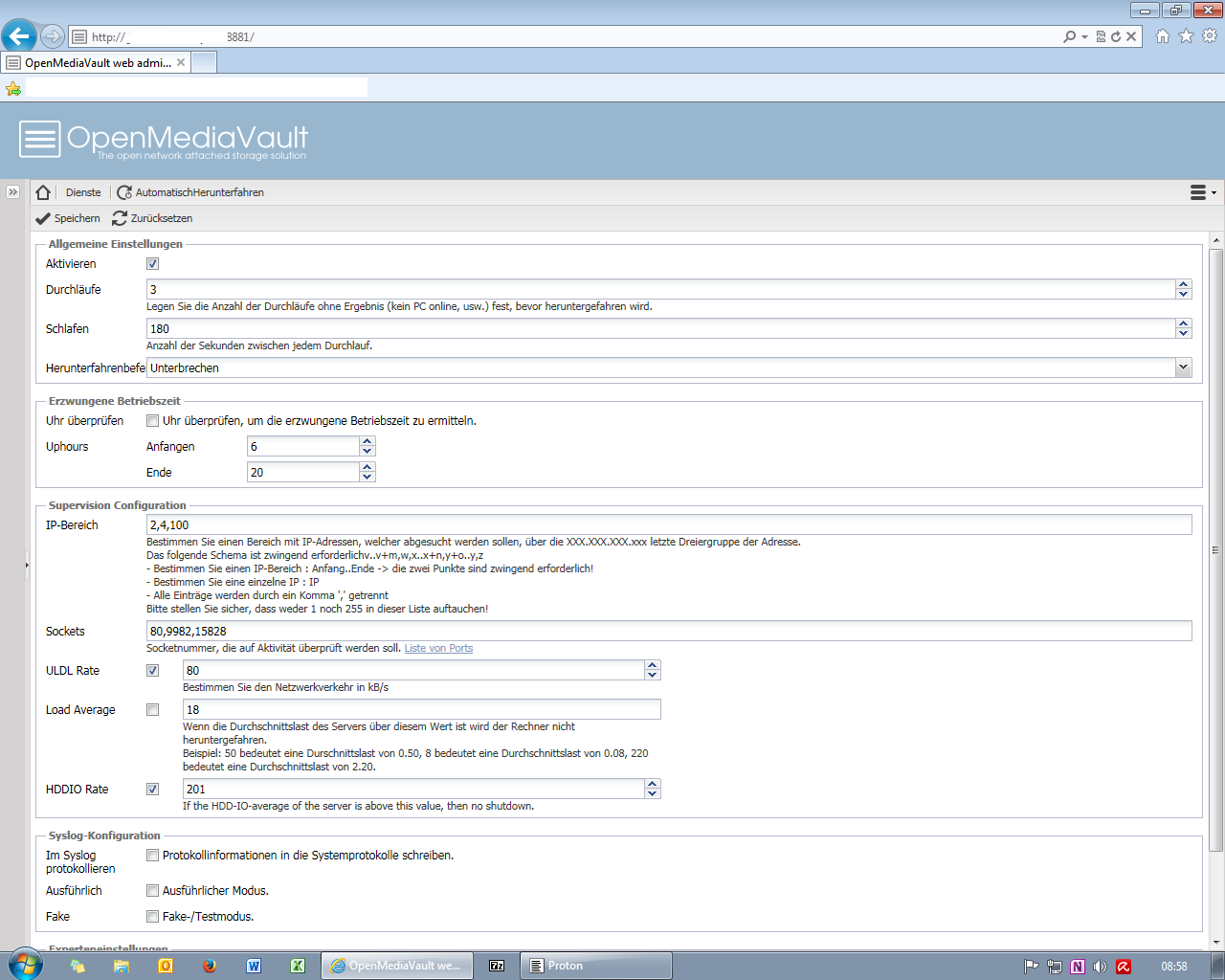This screenshot has width=1225, height=980.
Task: Click the vertical scrollbar of the settings panel
Action: 1216,550
